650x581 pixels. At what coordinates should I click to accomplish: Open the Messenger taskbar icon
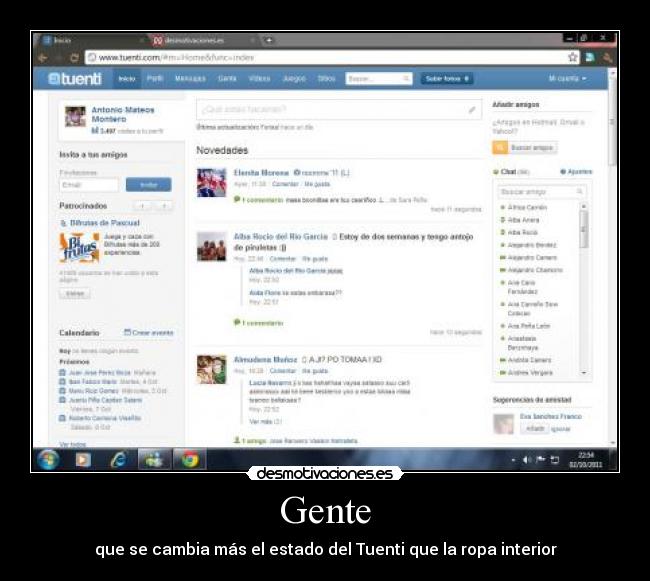pyautogui.click(x=154, y=460)
